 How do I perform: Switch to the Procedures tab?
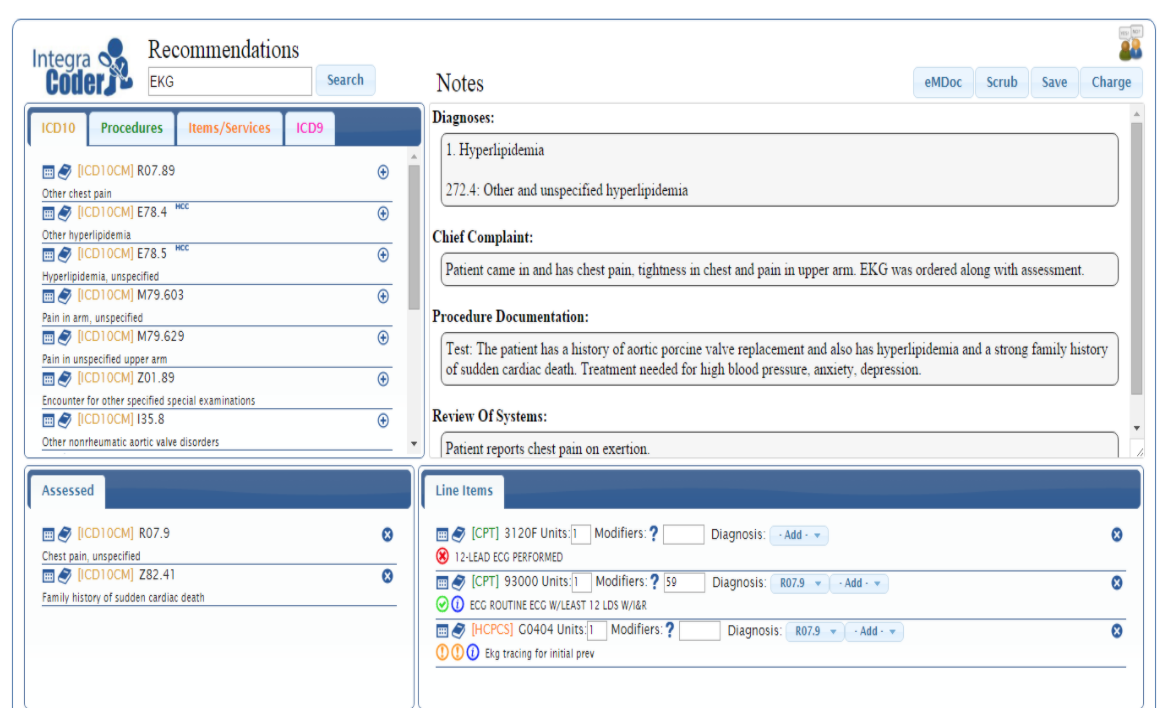(131, 128)
